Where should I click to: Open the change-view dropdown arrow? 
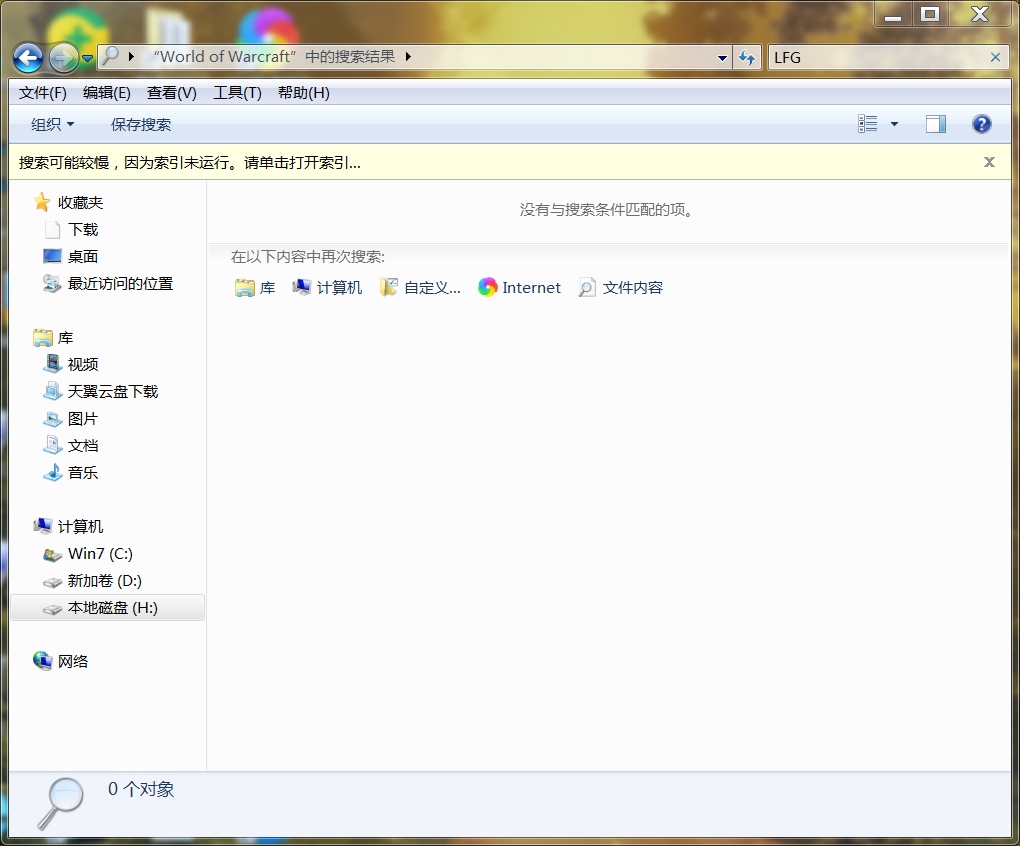coord(893,123)
